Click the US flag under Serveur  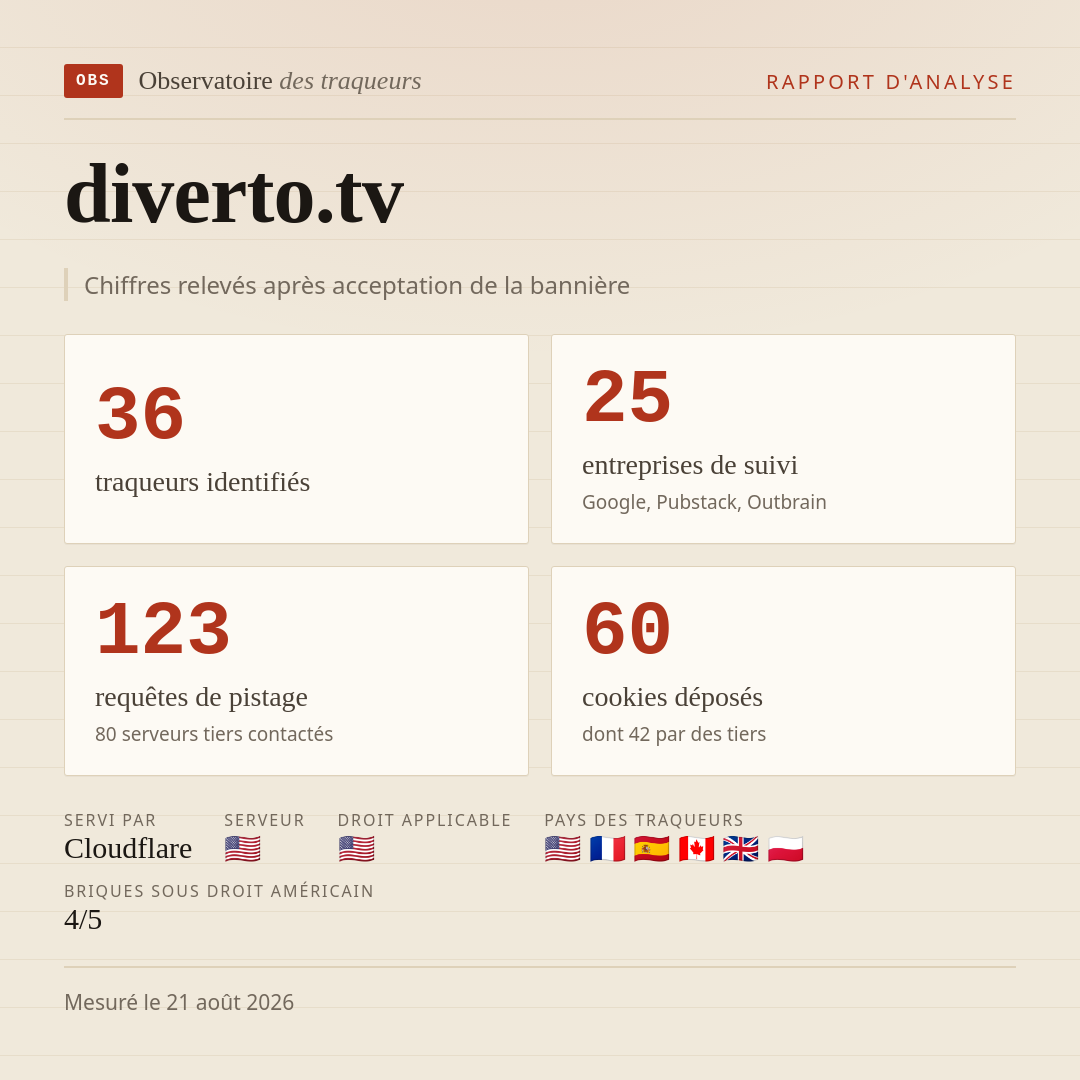[242, 849]
